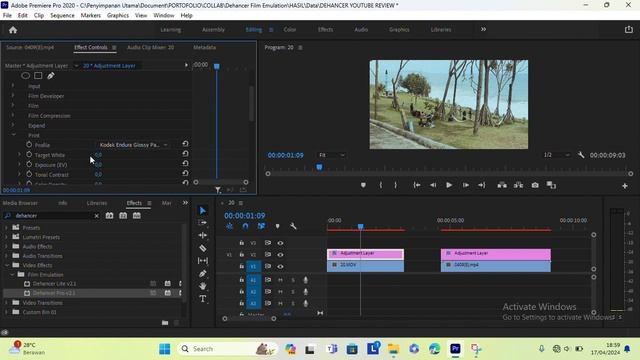Select the Hand tool
This screenshot has height=360, width=640.
point(202,286)
